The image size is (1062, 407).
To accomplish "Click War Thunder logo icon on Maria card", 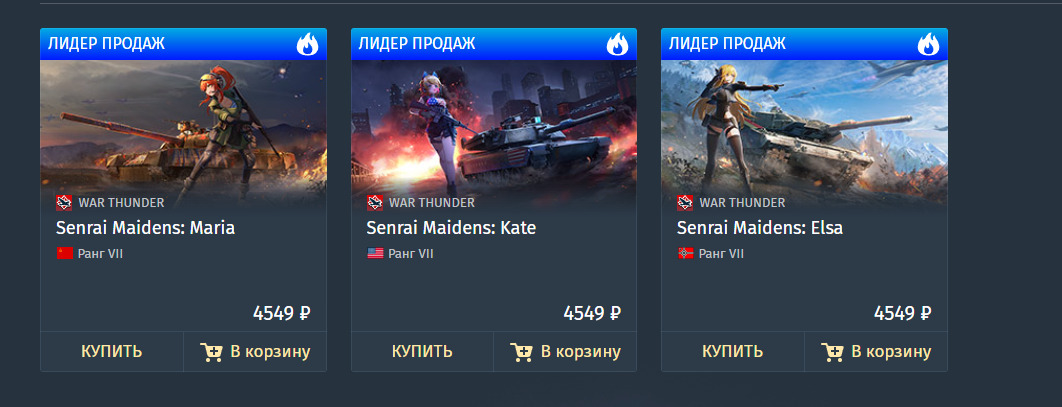I will pyautogui.click(x=64, y=202).
